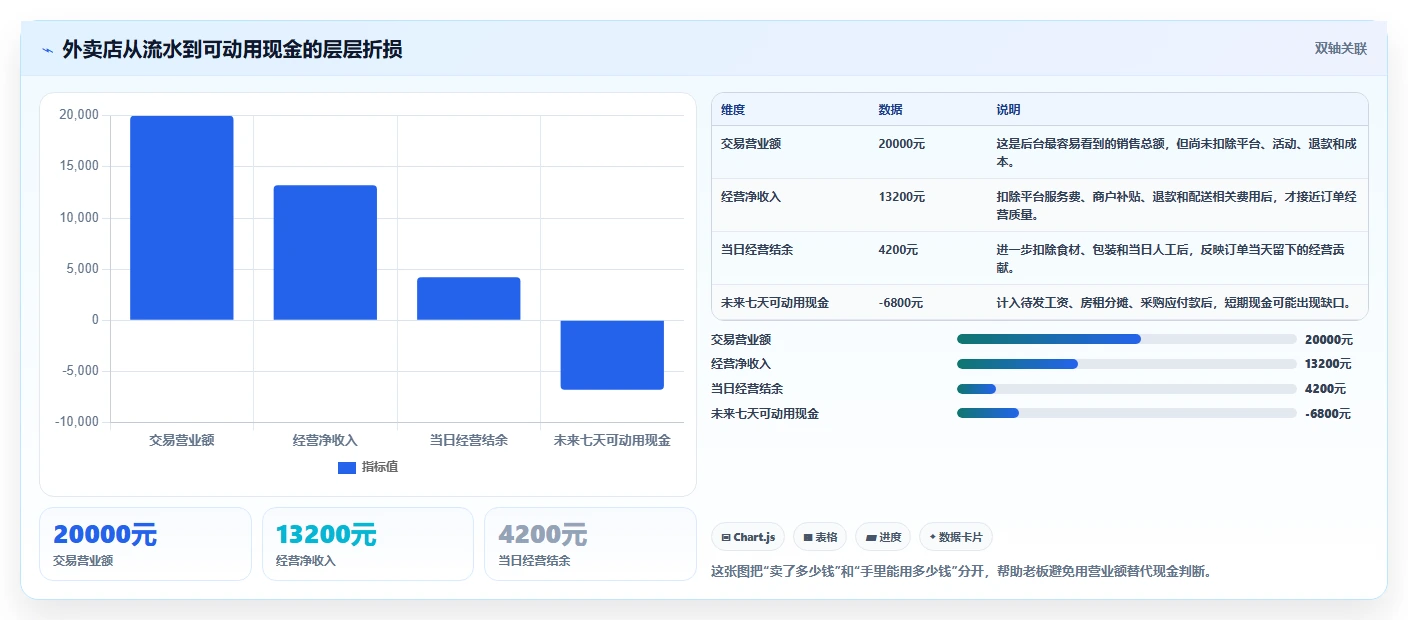The height and width of the screenshot is (620, 1408).
Task: Click the description starting 这是后台最容易看到
Action: (1176, 152)
